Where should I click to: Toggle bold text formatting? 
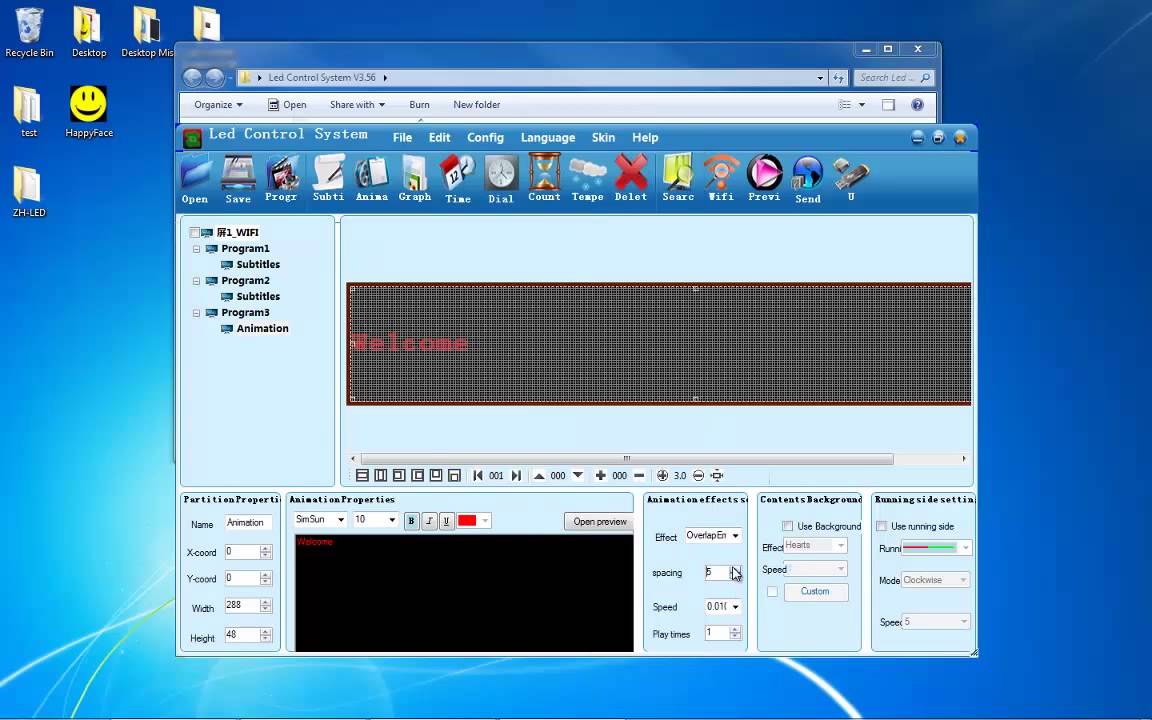tap(411, 521)
